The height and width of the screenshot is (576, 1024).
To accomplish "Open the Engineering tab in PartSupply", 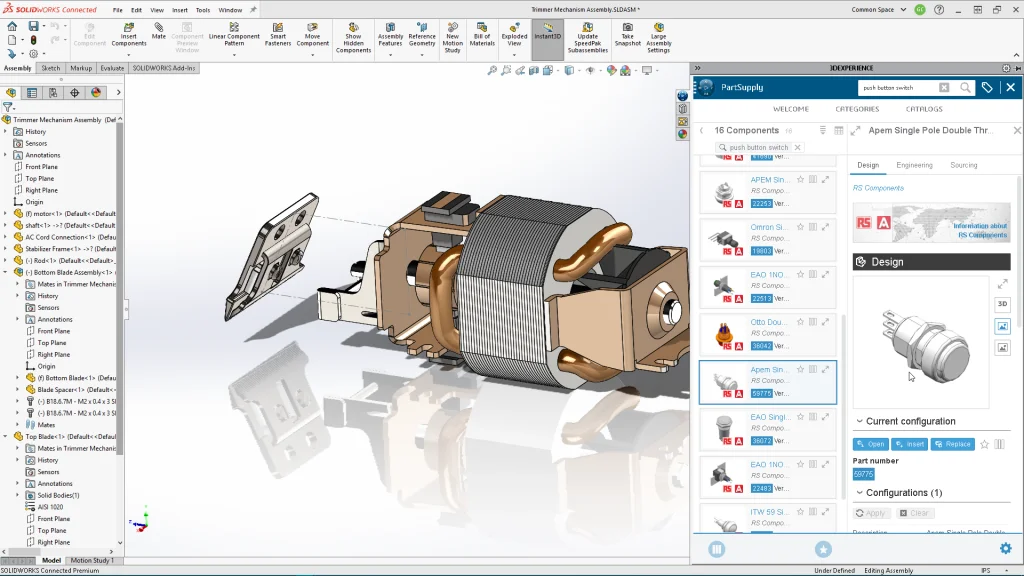I will (x=914, y=165).
